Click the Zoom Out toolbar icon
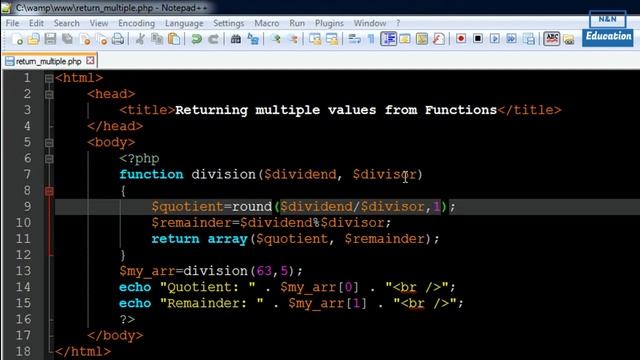The image size is (640, 360). tap(293, 39)
